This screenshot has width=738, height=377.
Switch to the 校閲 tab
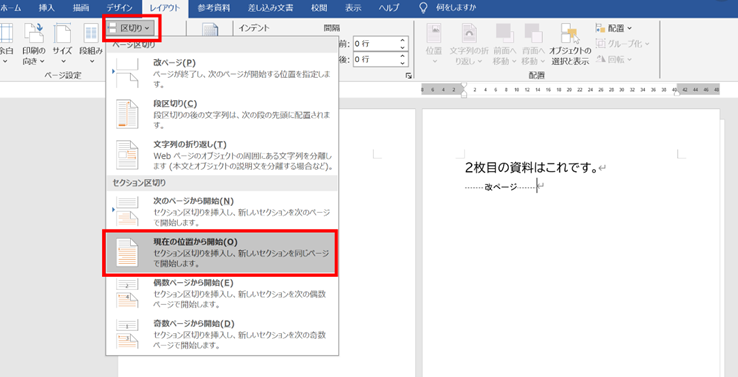coord(319,8)
